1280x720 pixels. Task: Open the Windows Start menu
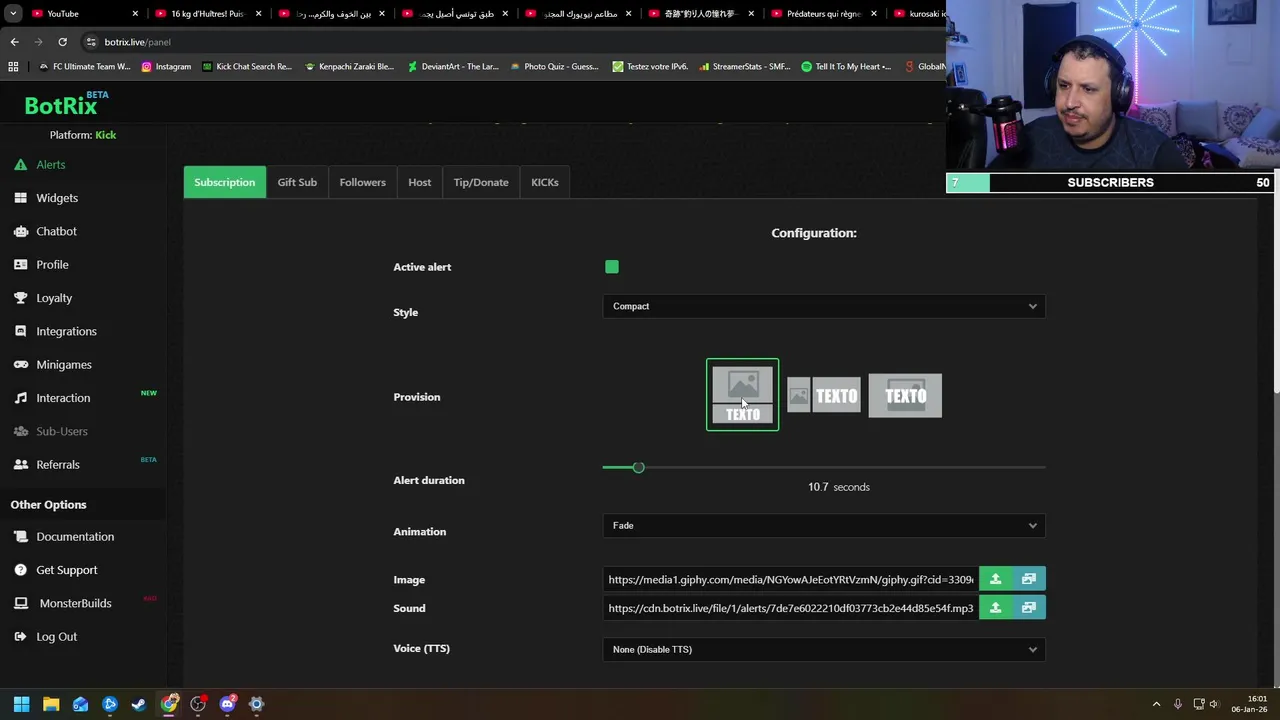point(21,704)
